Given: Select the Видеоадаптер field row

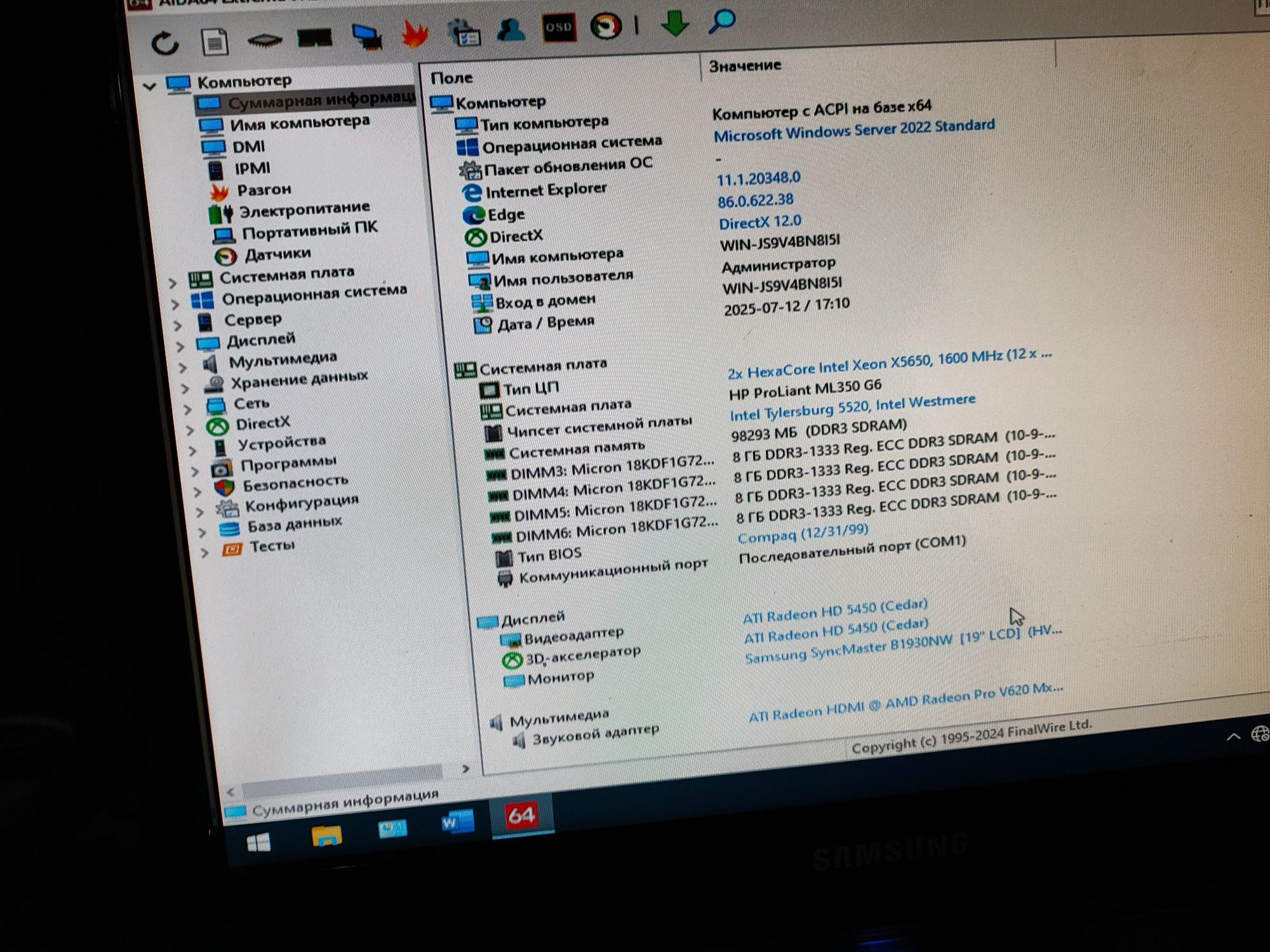Looking at the screenshot, I should 562,636.
